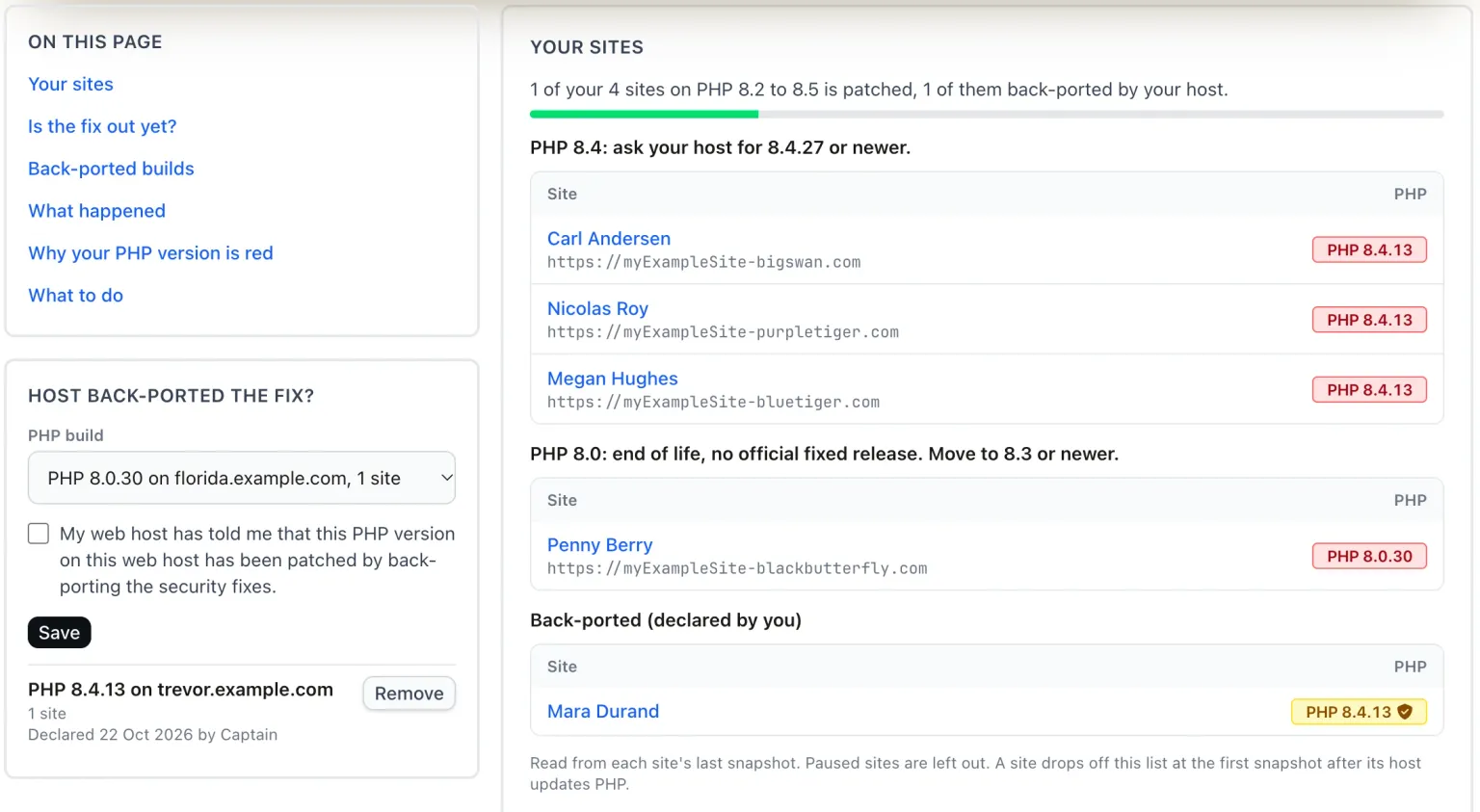Open the Megan Hughes site
The image size is (1480, 812).
point(613,379)
